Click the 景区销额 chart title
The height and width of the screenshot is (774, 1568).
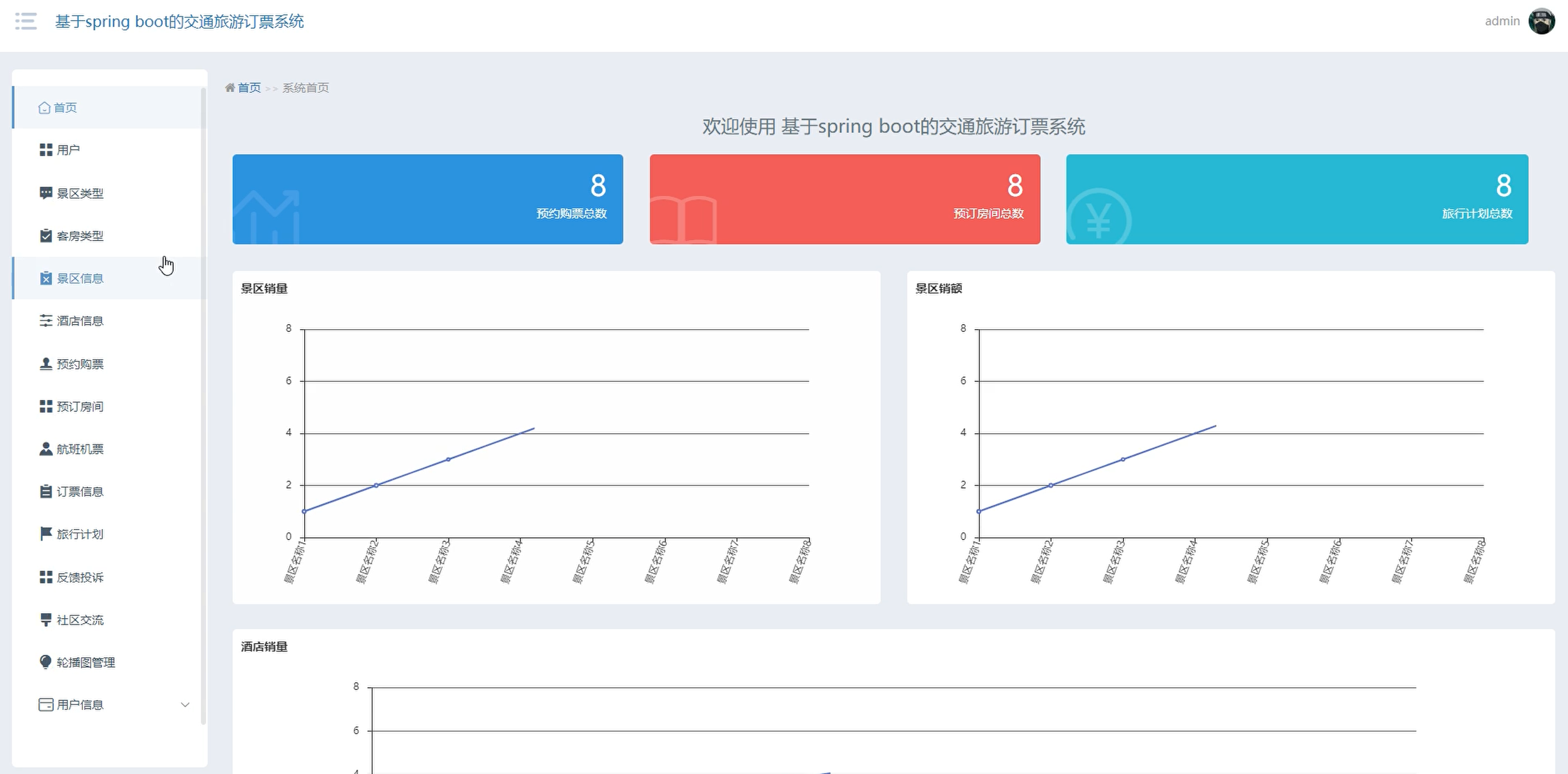(x=939, y=288)
